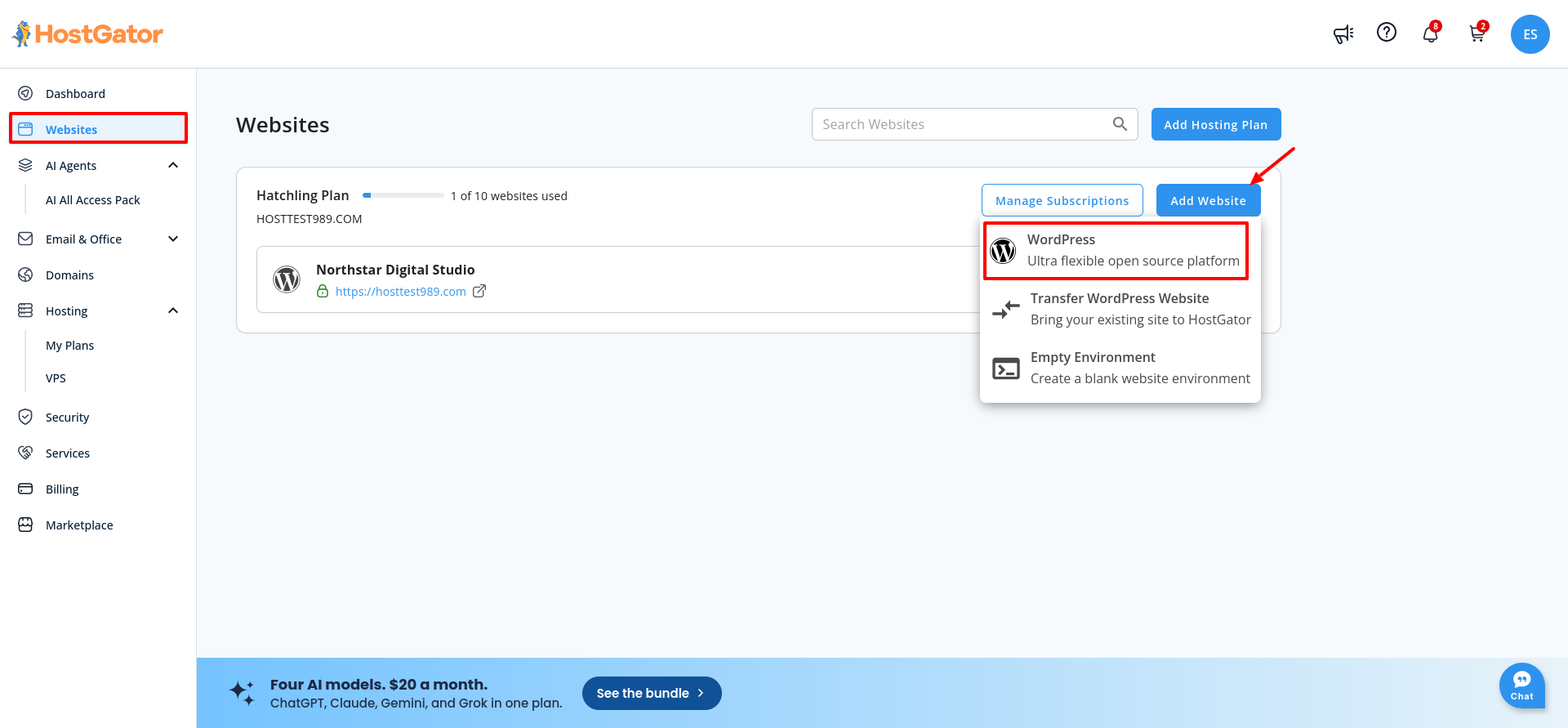The width and height of the screenshot is (1568, 728).
Task: Click the Domains globe icon in sidebar
Action: pyautogui.click(x=25, y=275)
